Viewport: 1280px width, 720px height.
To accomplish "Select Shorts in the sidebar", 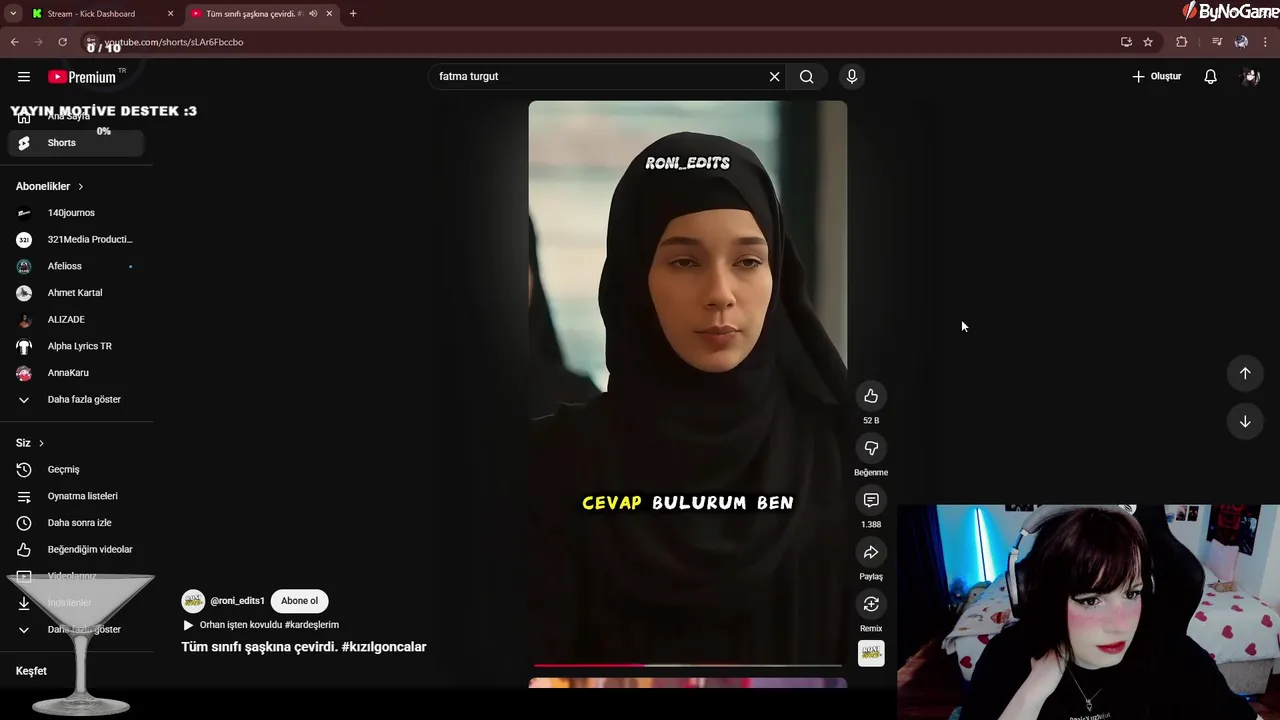I will pos(76,143).
